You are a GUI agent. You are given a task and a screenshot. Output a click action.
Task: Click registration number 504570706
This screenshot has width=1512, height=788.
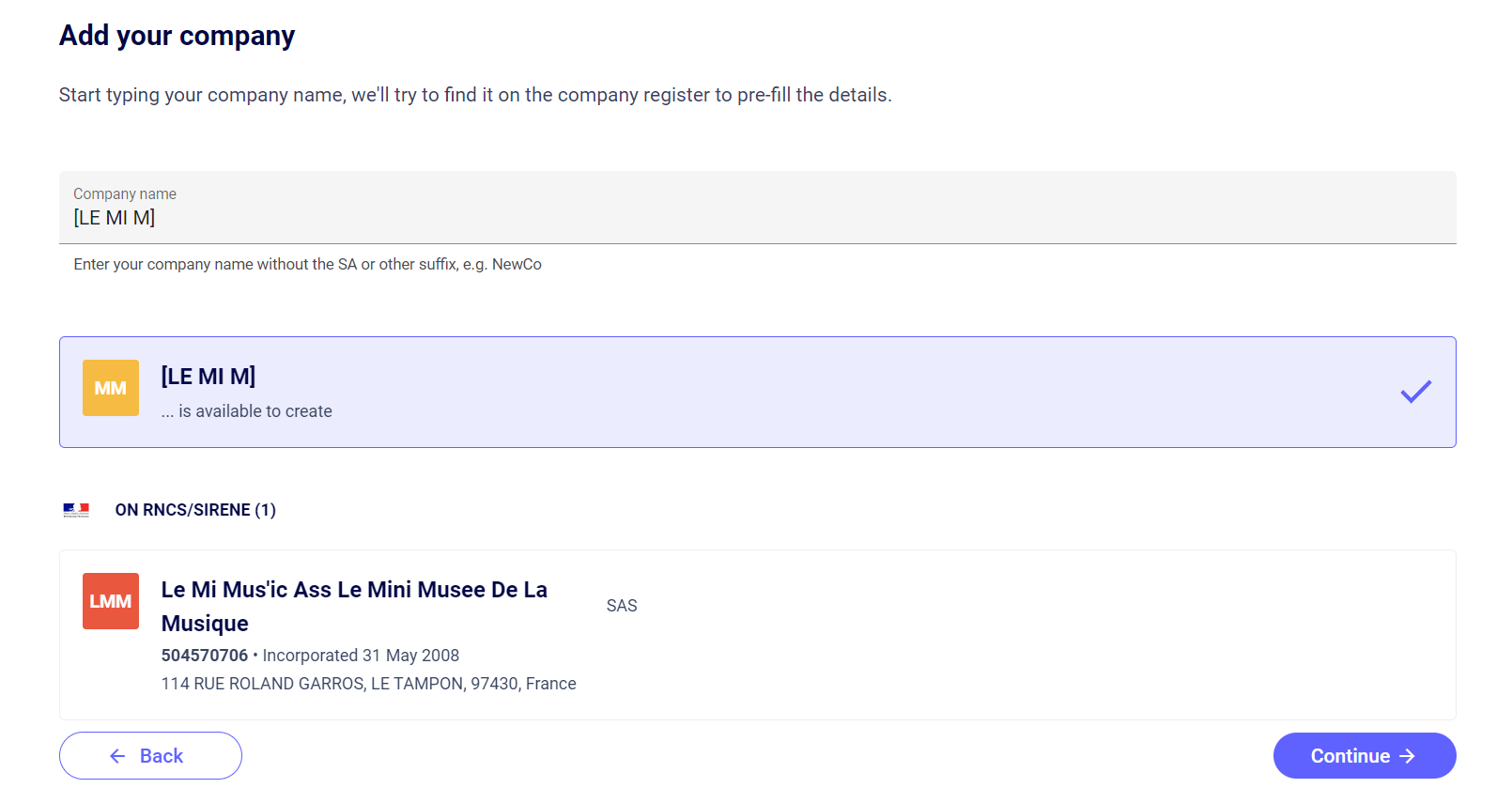click(x=205, y=656)
